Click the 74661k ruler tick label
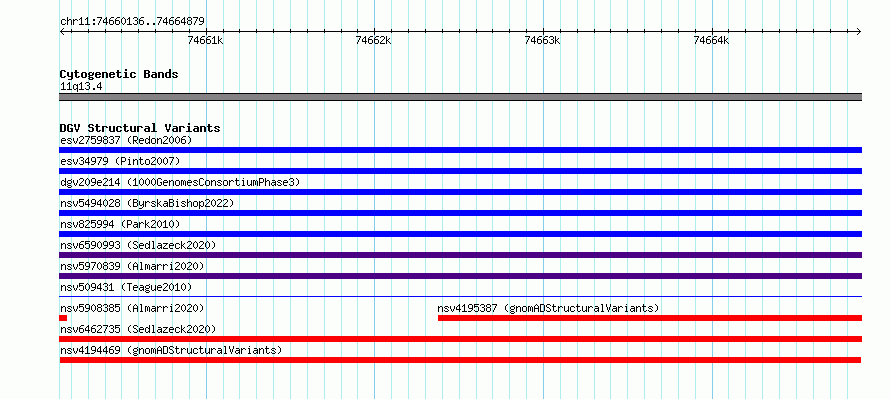890x399 pixels. [x=205, y=40]
